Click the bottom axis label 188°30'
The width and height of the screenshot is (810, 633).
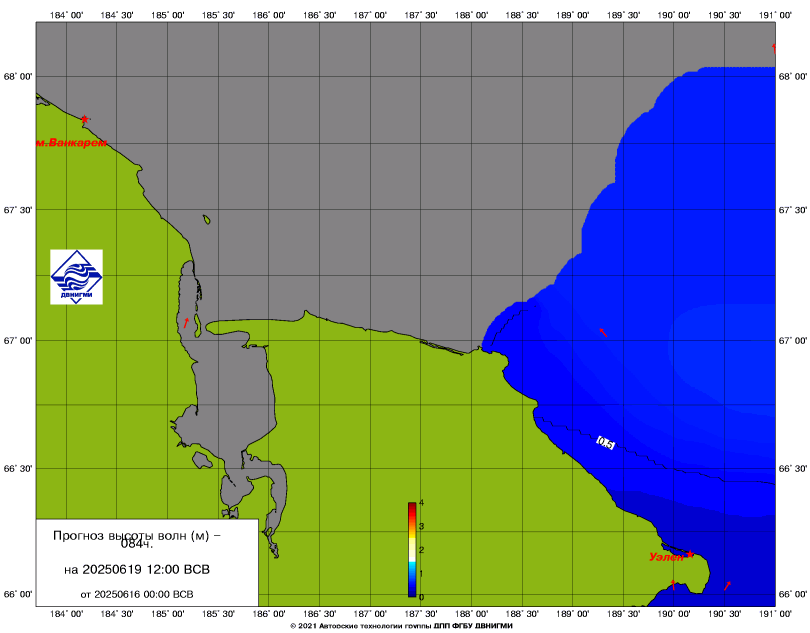[x=522, y=613]
